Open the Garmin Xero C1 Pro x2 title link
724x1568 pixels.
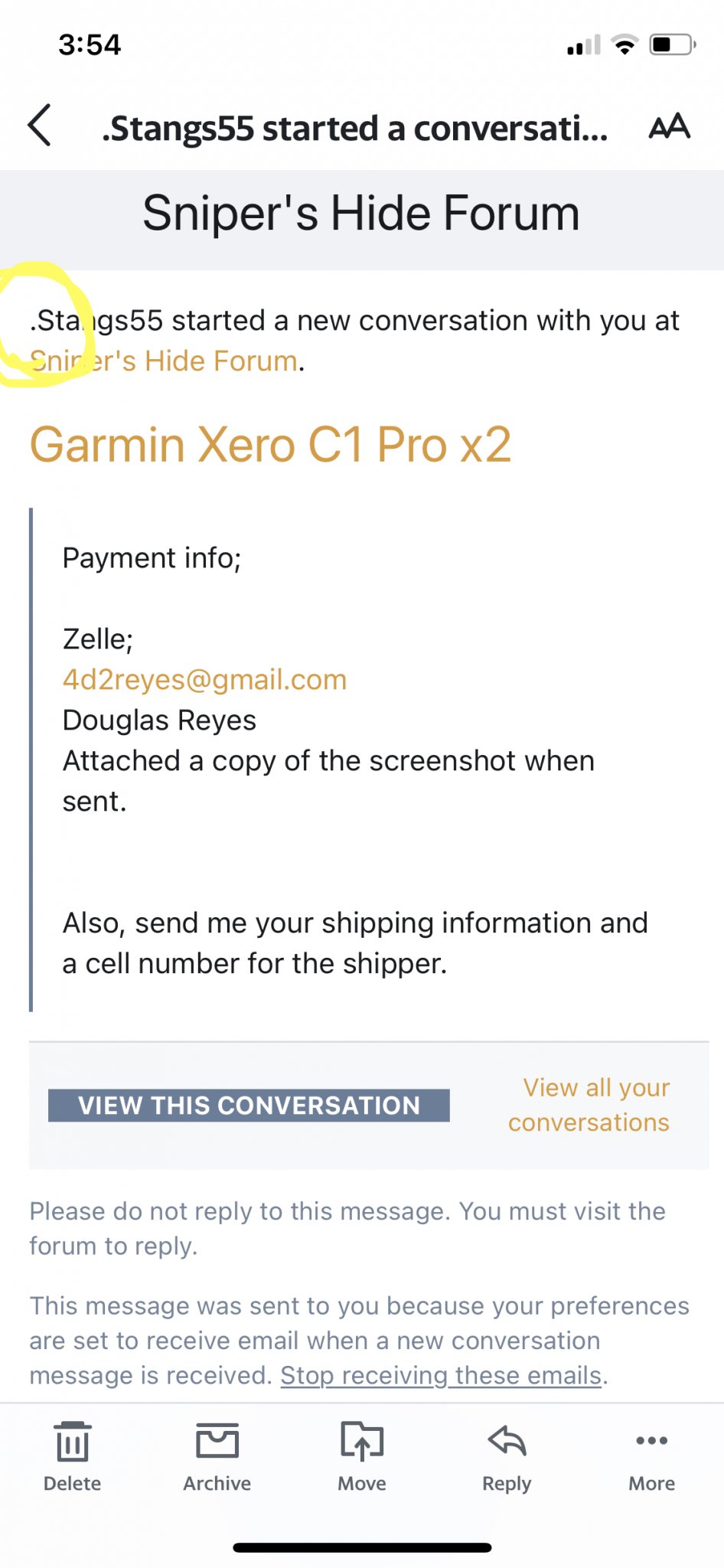pyautogui.click(x=270, y=445)
